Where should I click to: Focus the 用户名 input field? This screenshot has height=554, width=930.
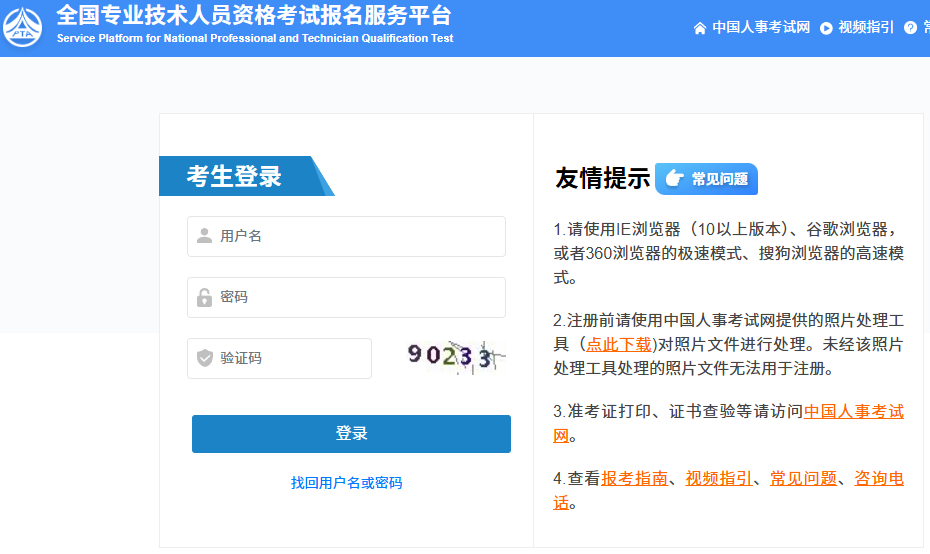click(x=360, y=236)
